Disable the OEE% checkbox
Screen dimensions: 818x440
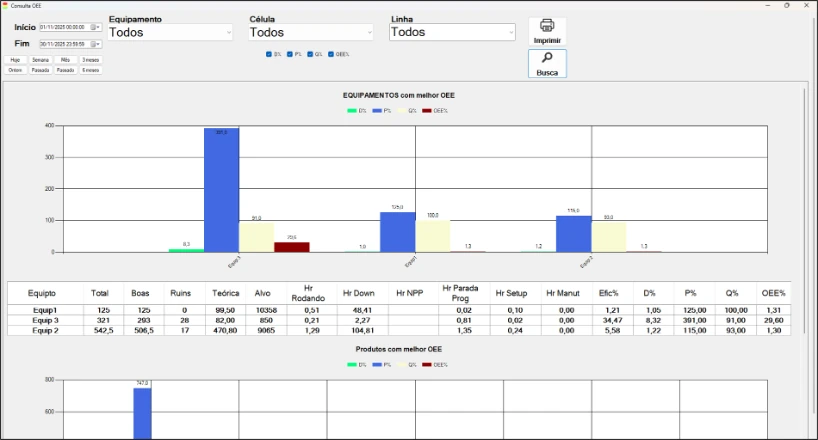click(x=331, y=53)
